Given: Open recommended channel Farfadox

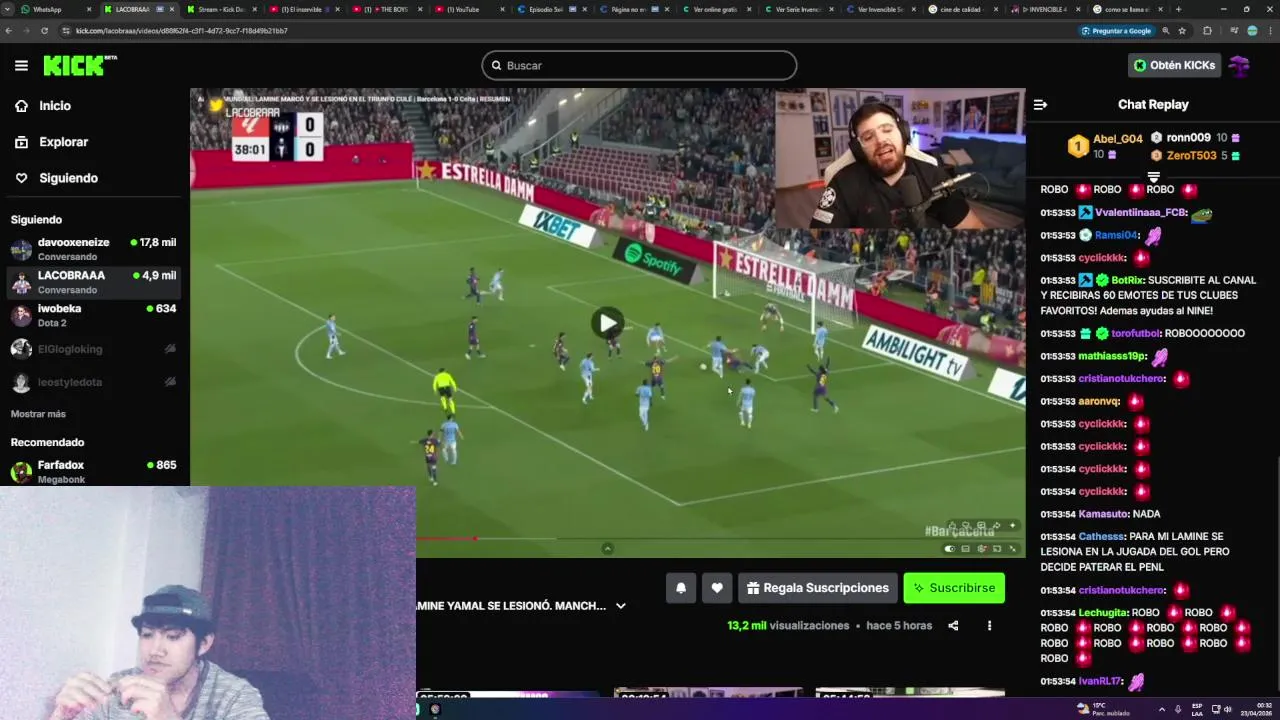Looking at the screenshot, I should point(94,472).
